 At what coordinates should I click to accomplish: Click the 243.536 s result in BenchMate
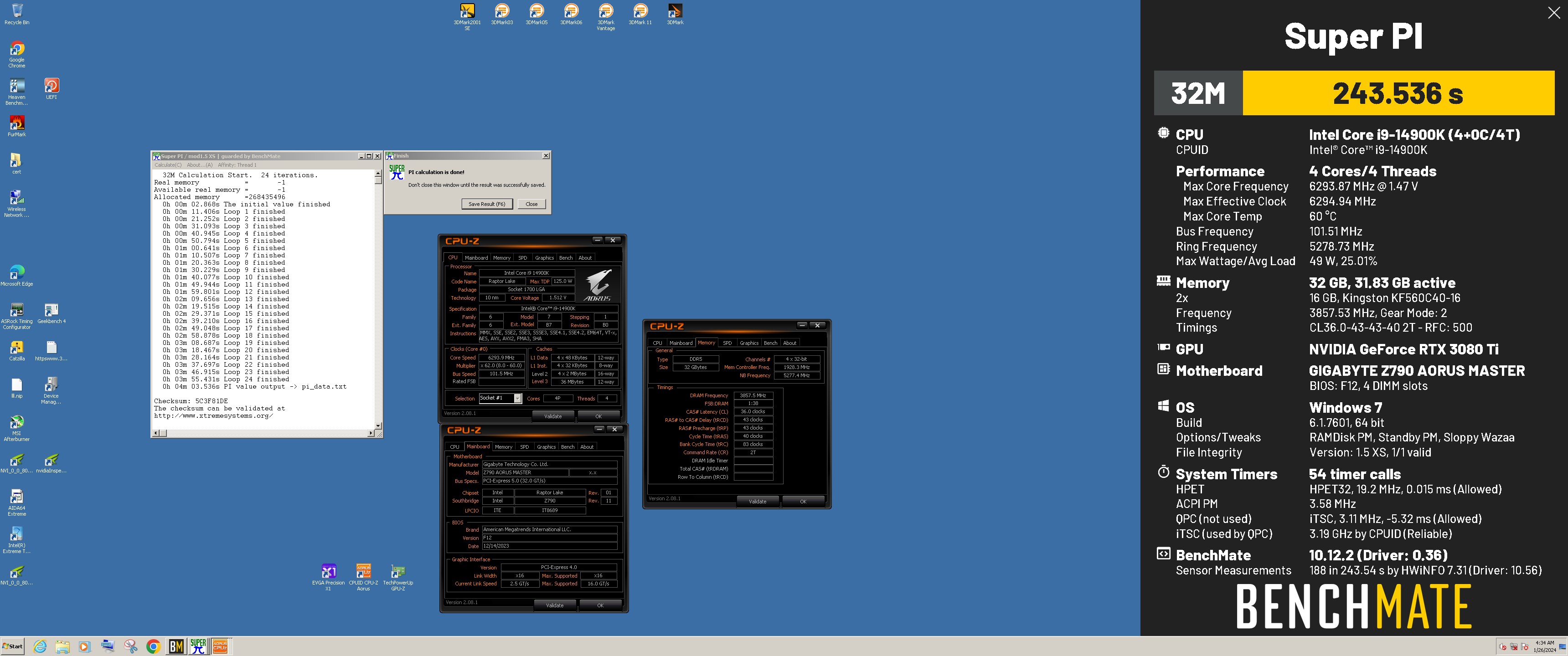pyautogui.click(x=1398, y=93)
